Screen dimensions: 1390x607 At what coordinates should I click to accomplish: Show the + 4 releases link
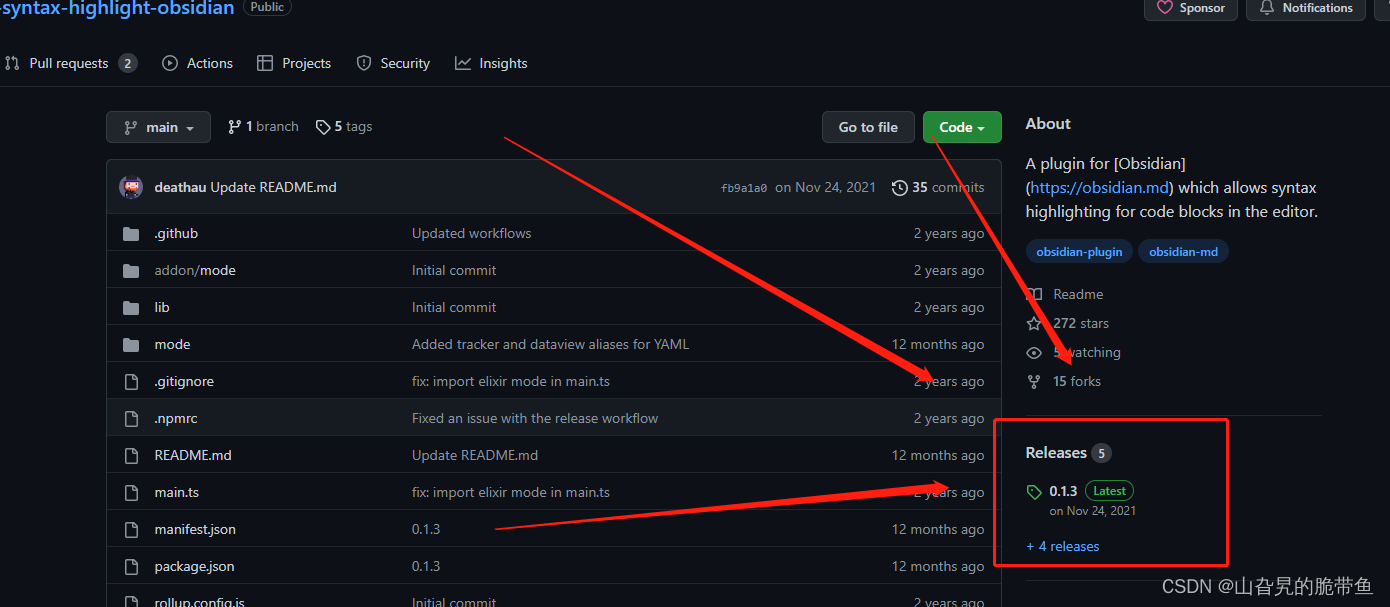[1062, 546]
